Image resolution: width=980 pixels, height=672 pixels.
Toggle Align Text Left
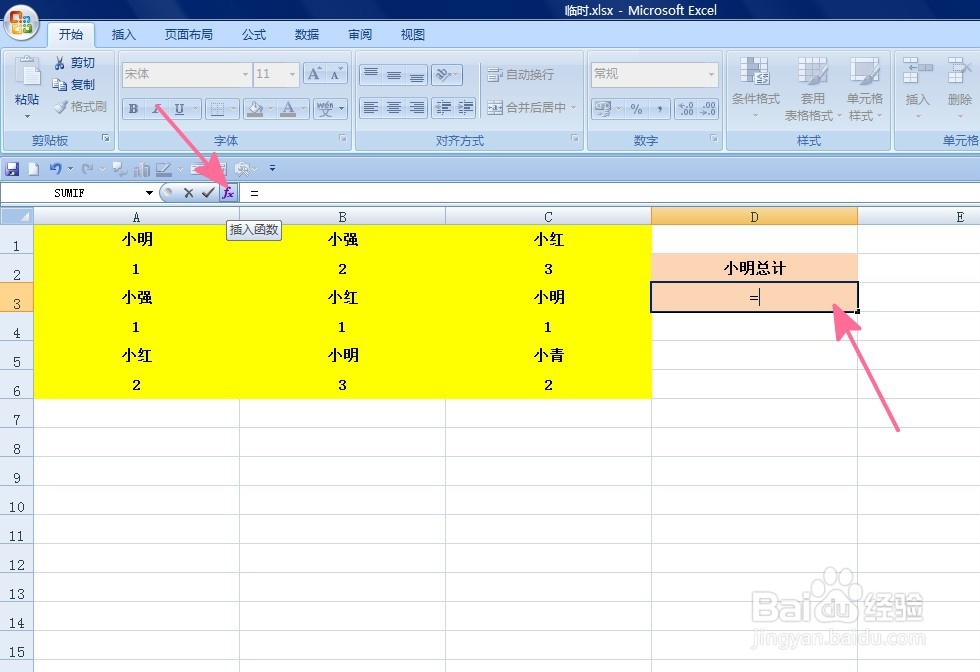click(371, 108)
